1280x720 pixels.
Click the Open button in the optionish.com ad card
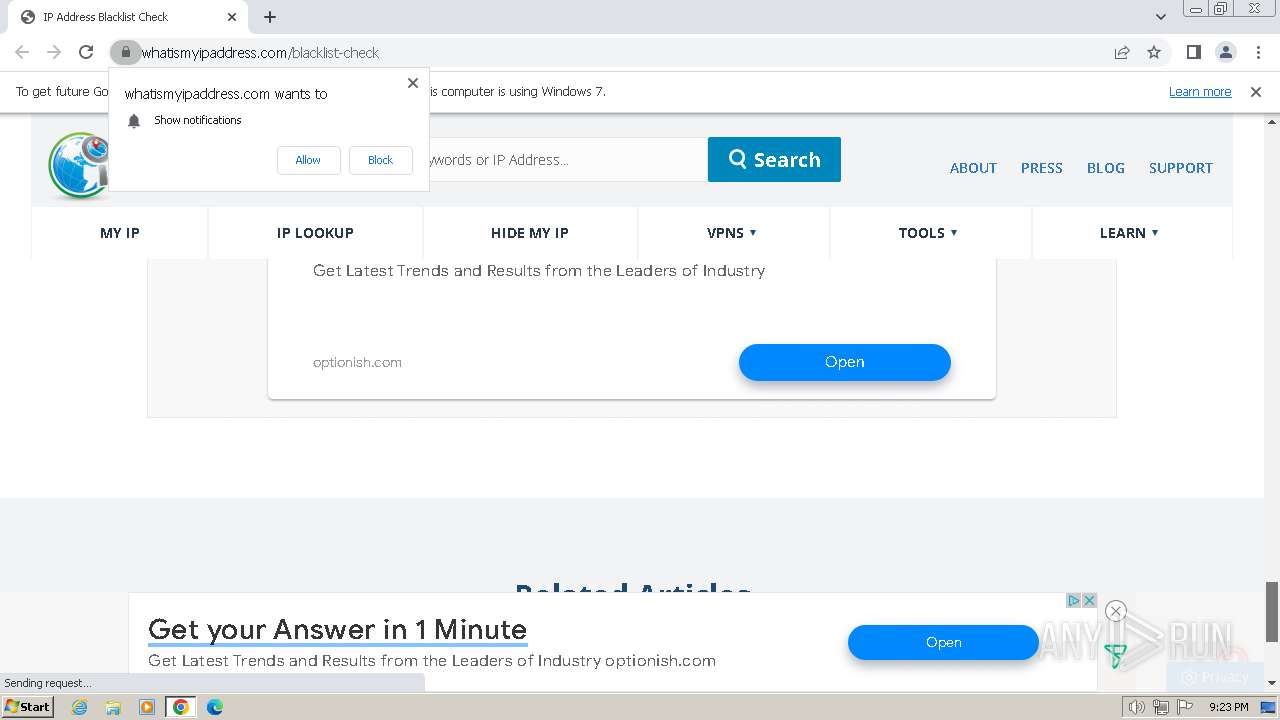(x=845, y=362)
